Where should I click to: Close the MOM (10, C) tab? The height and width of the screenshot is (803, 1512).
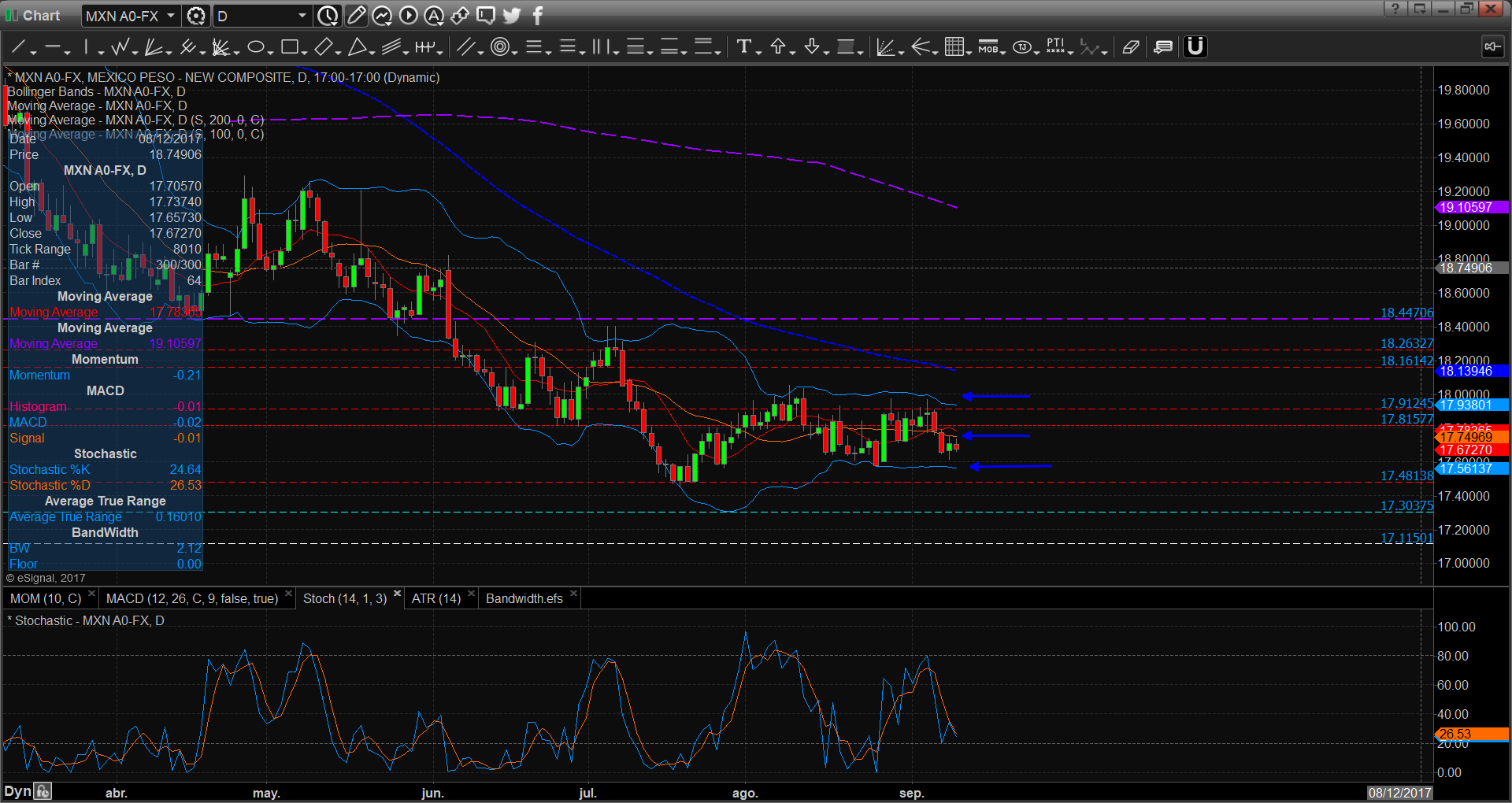coord(91,594)
